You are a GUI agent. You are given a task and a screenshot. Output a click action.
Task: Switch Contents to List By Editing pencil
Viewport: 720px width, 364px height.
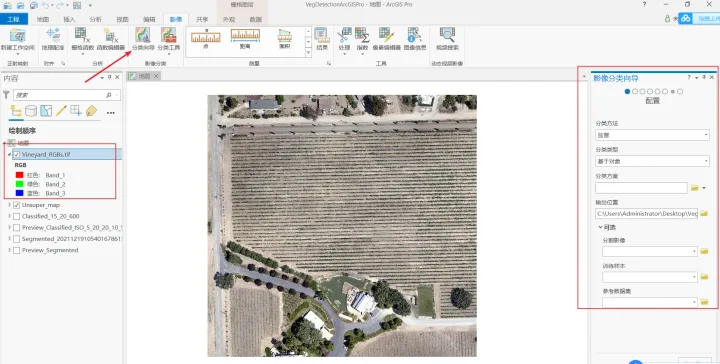tap(61, 111)
